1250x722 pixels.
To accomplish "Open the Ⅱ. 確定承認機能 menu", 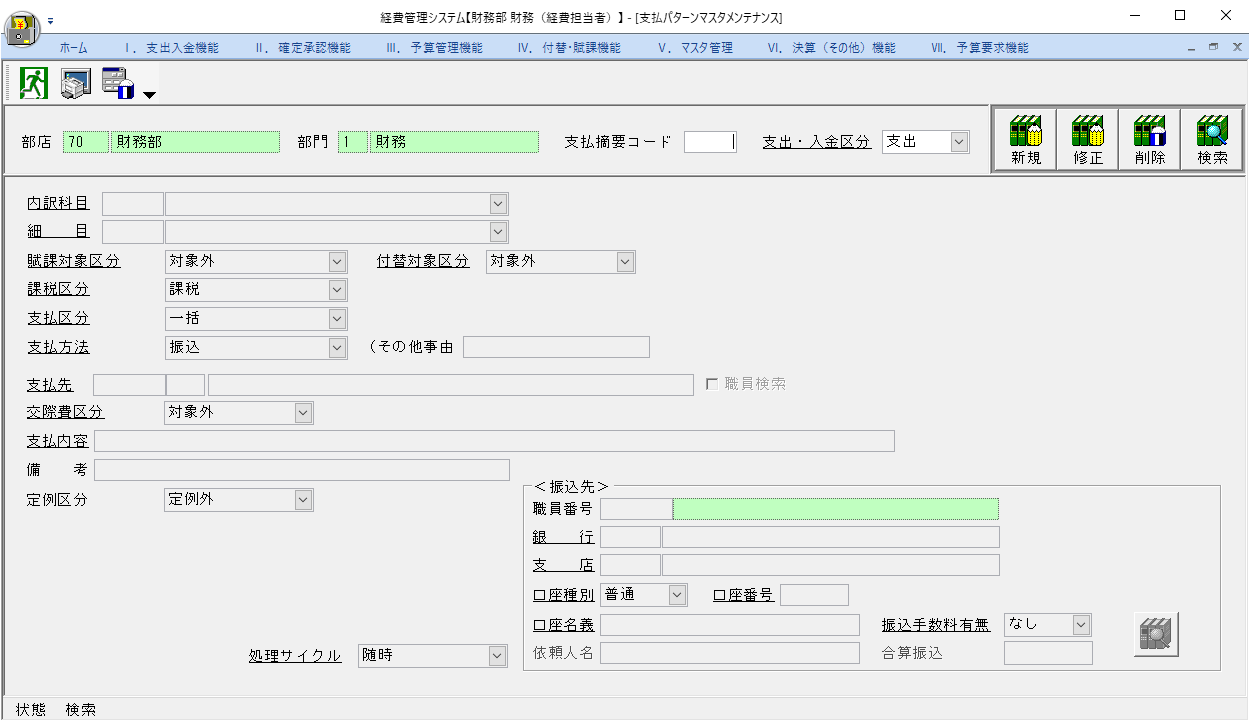I will (x=303, y=48).
